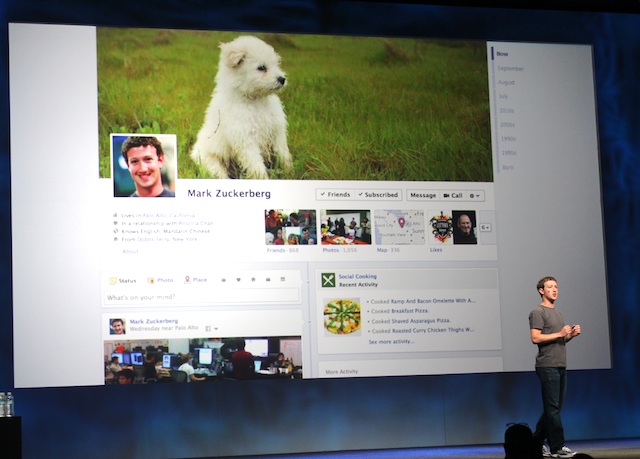
Task: Open the 'Shaved Asparagus Pizza' recipe link
Action: 421,321
